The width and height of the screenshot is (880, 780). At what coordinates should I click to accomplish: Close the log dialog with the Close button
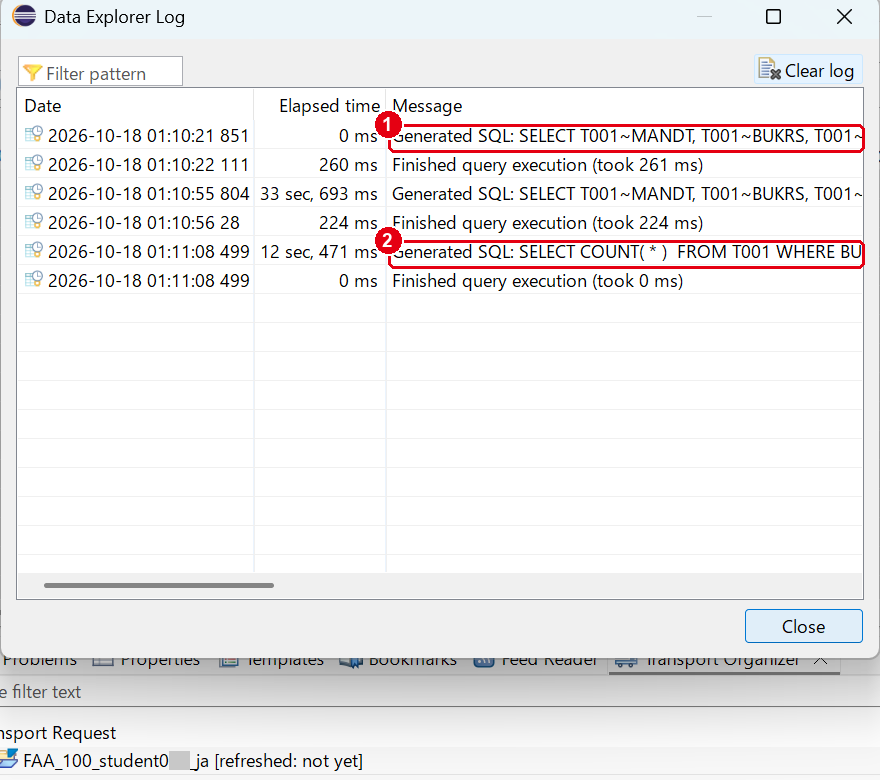pyautogui.click(x=803, y=626)
